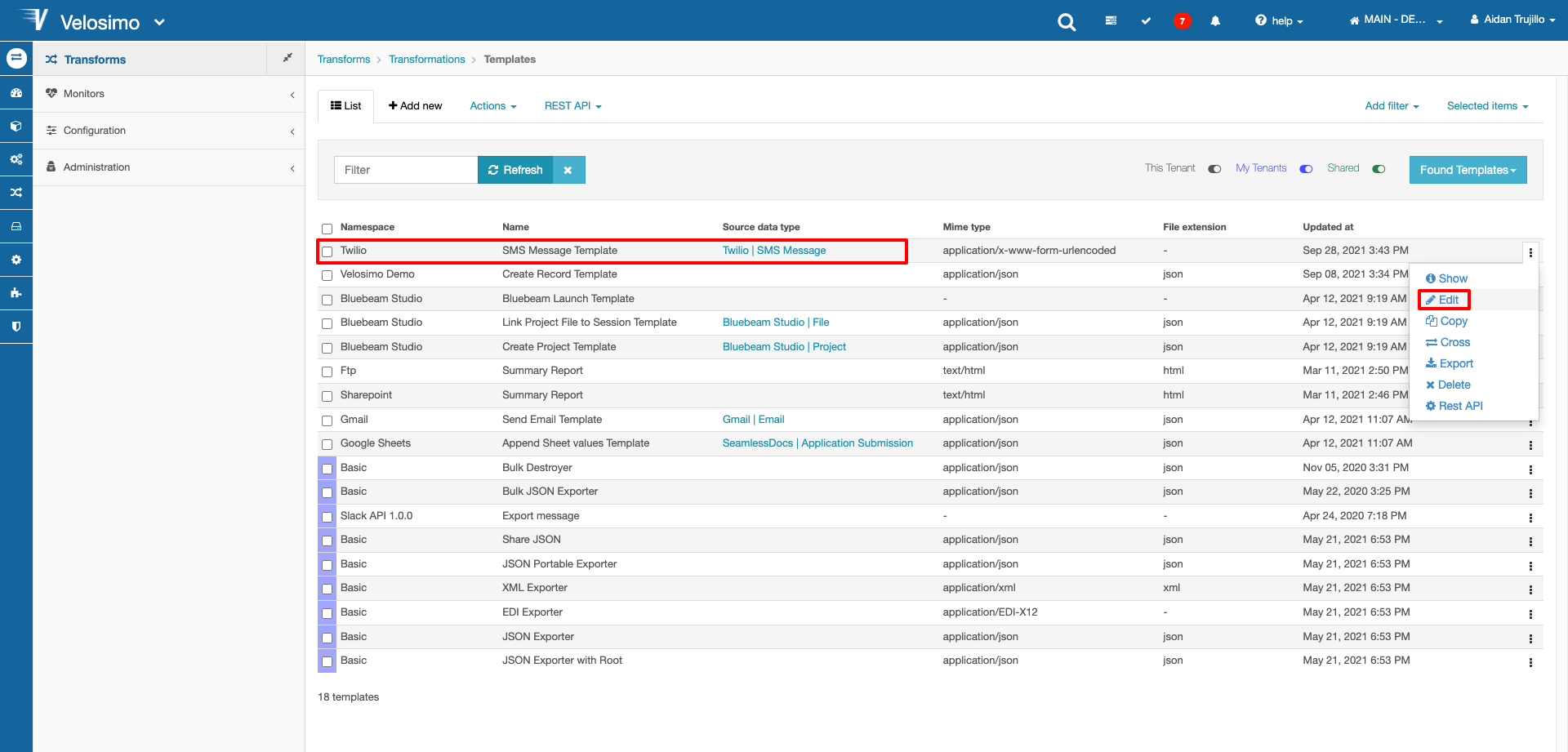Switch to the List tab
The height and width of the screenshot is (752, 1568).
pyautogui.click(x=345, y=106)
